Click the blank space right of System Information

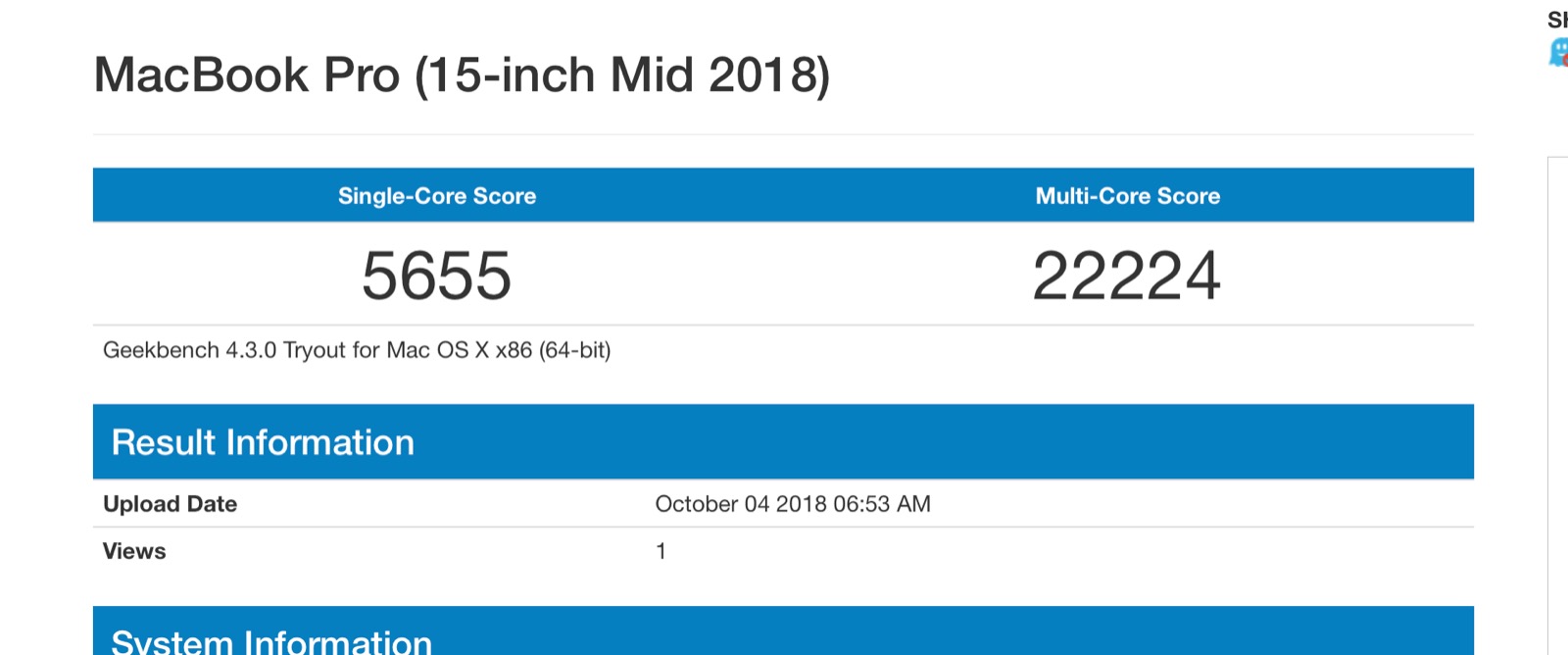pos(951,631)
